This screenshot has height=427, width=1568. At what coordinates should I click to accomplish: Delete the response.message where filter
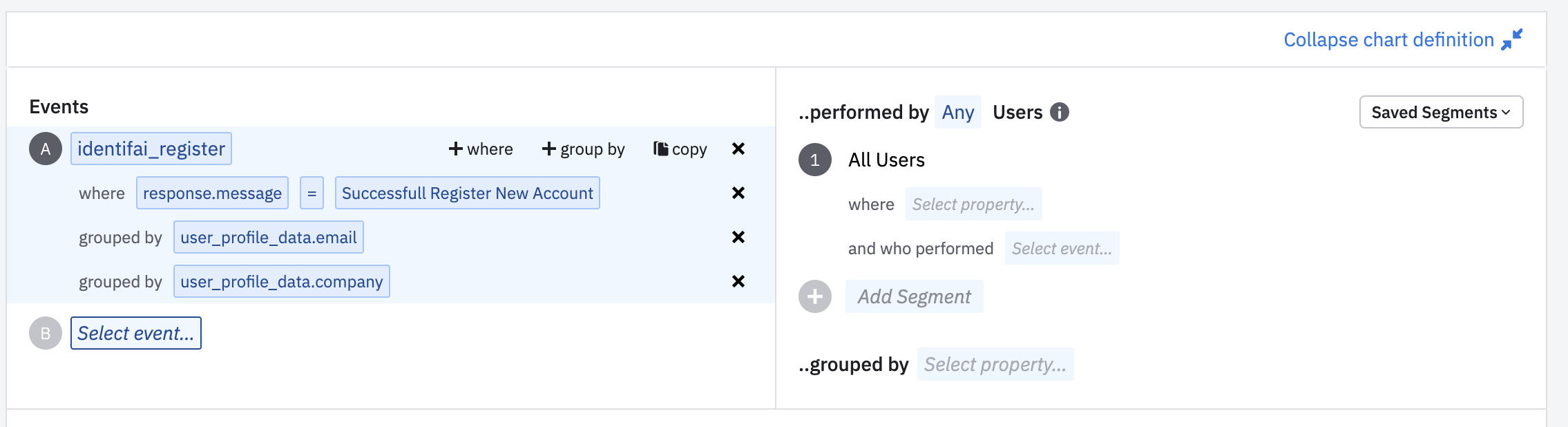coord(738,193)
